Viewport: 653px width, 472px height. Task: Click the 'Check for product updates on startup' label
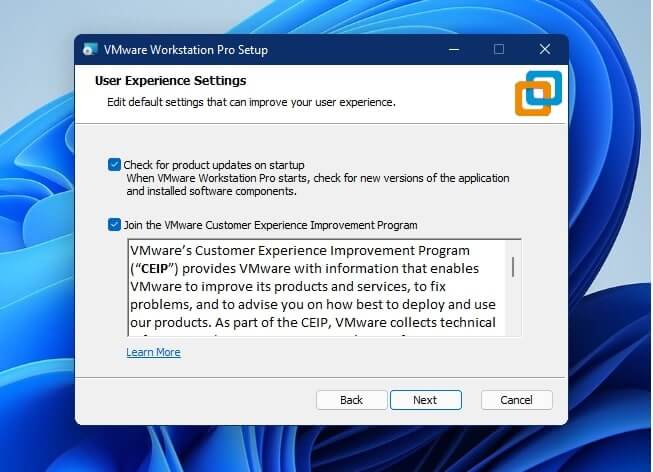tap(214, 165)
